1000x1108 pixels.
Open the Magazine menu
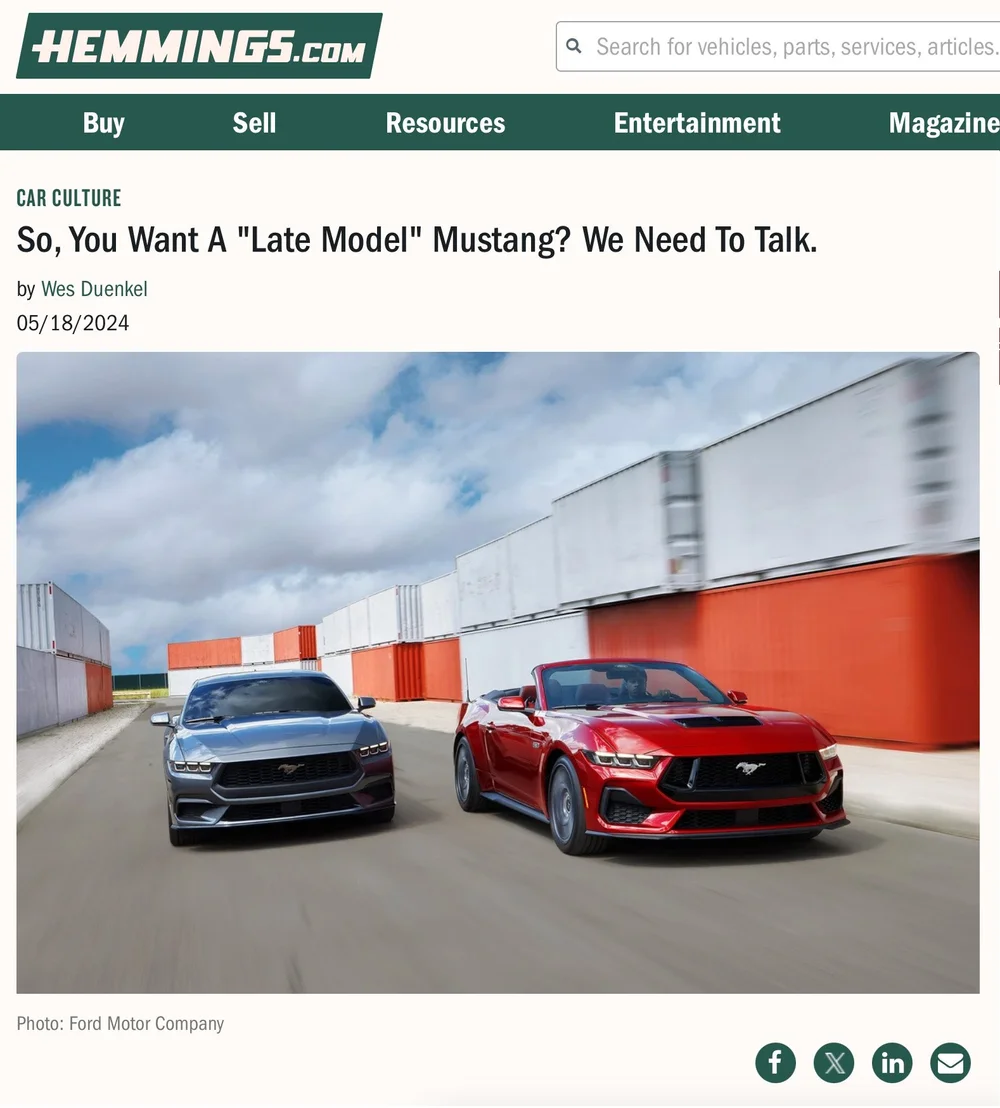(x=943, y=123)
